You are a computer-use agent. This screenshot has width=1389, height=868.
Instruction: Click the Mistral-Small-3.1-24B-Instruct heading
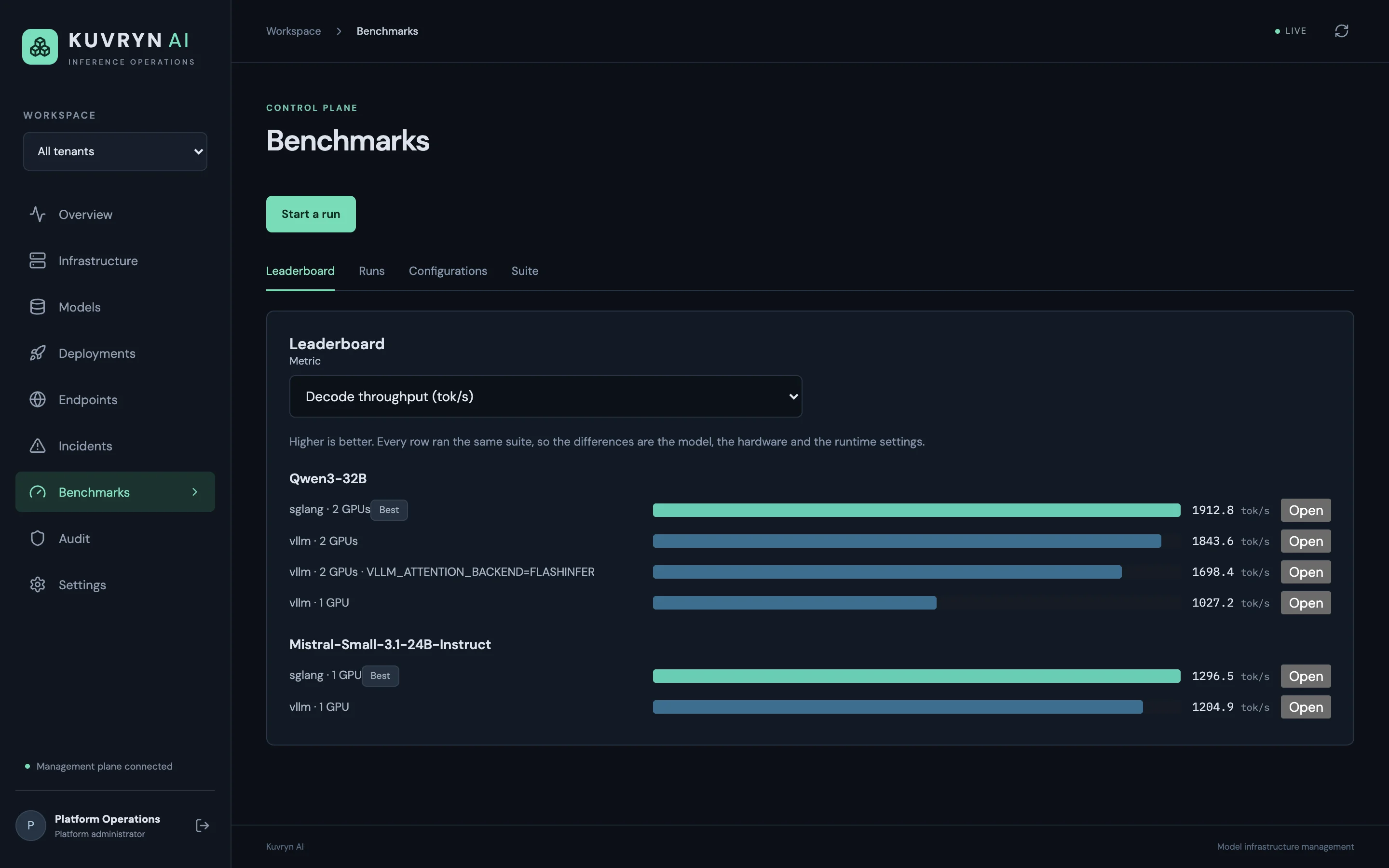pos(390,644)
